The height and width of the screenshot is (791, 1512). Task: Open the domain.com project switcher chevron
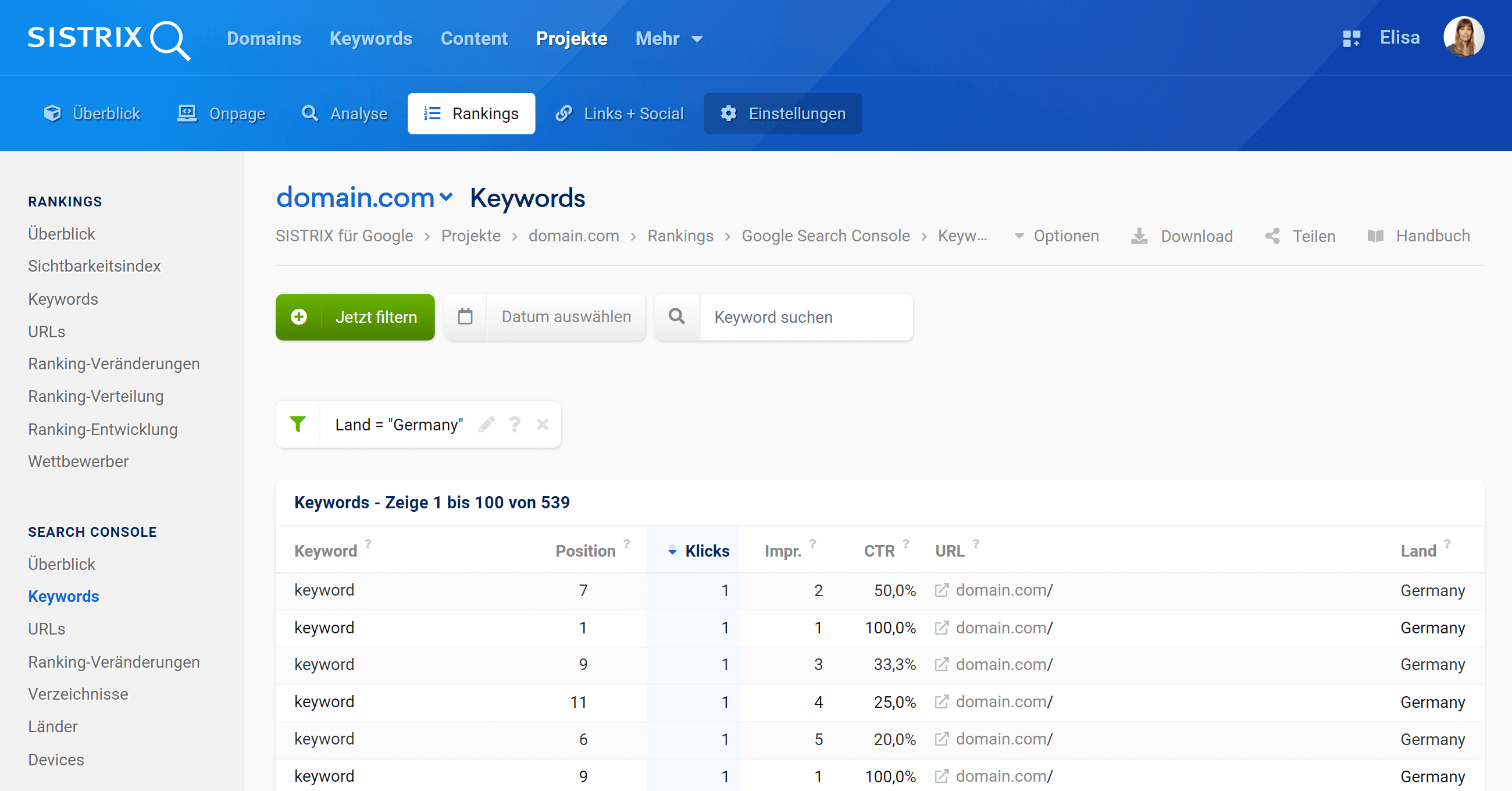coord(446,197)
